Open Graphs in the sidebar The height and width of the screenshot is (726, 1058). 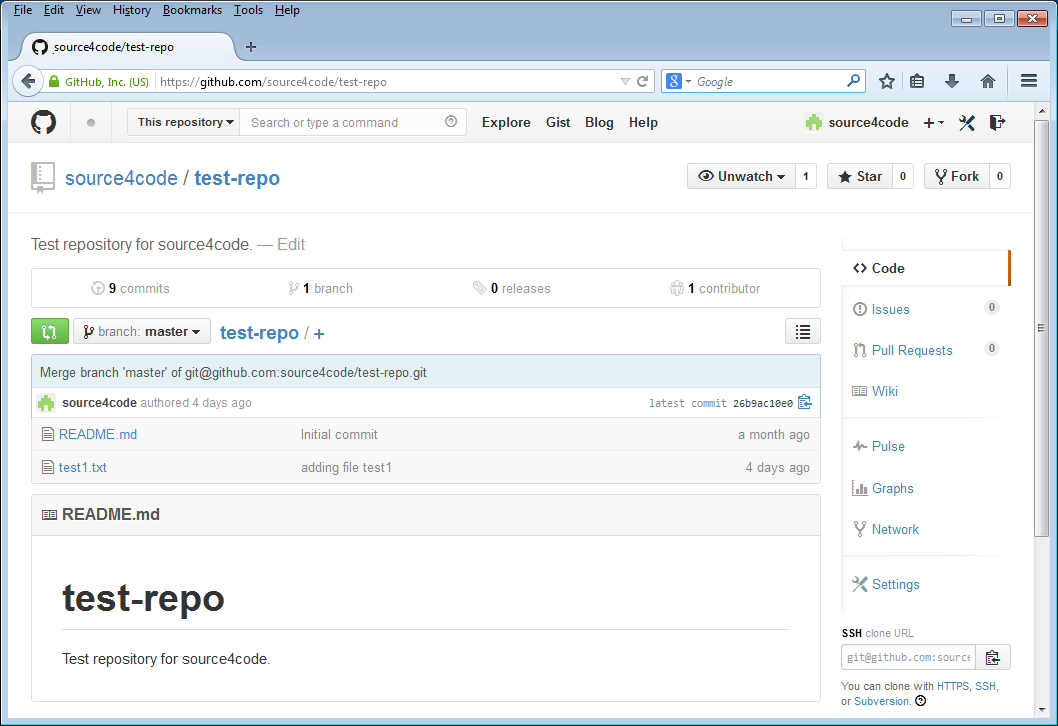tap(892, 488)
